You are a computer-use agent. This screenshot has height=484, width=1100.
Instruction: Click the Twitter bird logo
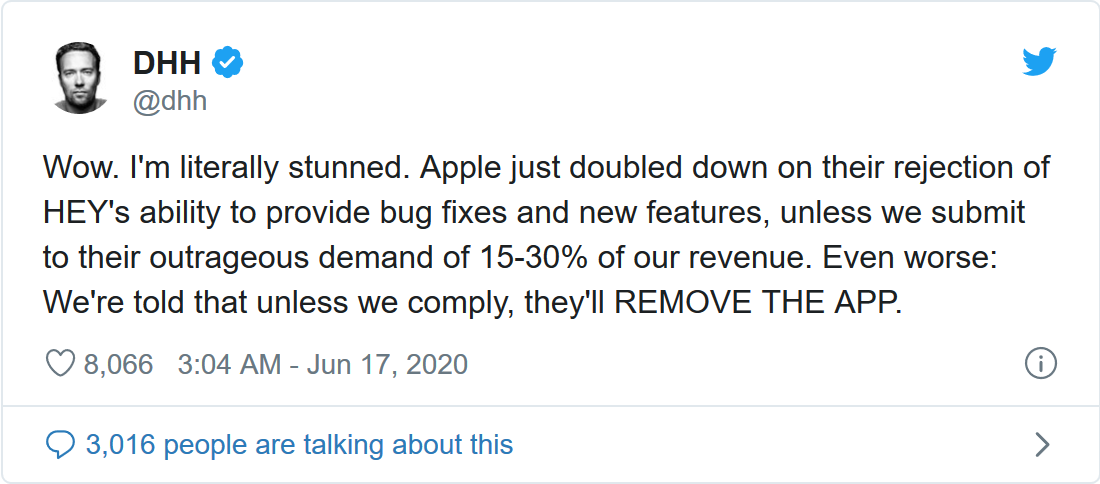tap(1039, 62)
